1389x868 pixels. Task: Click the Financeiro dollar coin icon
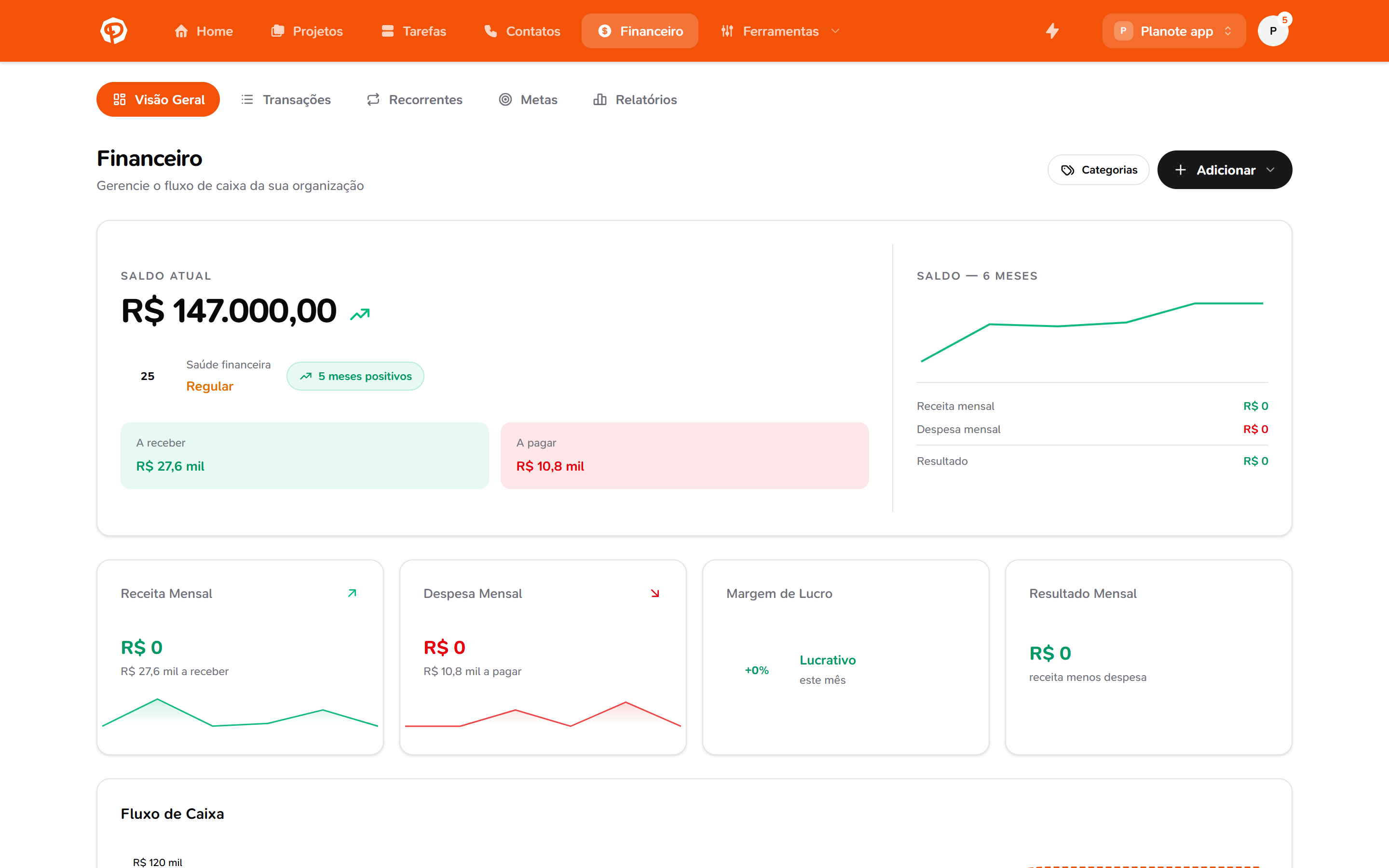tap(604, 31)
